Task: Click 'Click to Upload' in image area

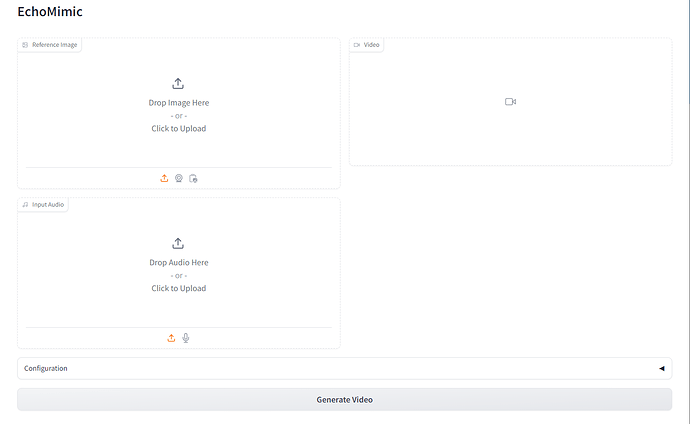Action: click(x=179, y=128)
